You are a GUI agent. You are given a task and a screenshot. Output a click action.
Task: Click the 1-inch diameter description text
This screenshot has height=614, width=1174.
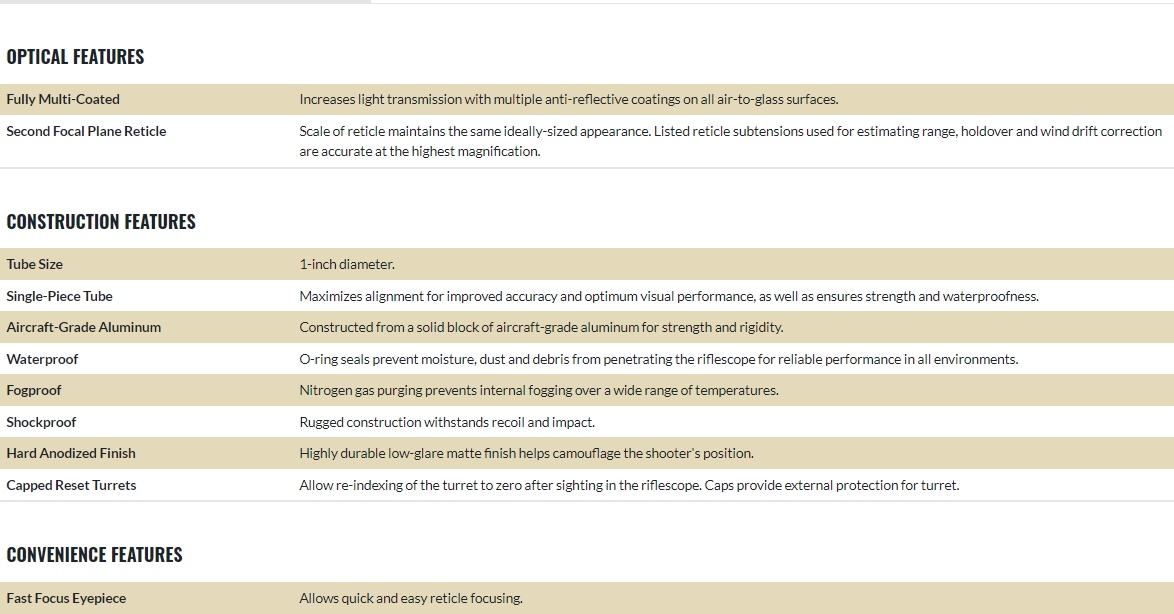tap(347, 264)
